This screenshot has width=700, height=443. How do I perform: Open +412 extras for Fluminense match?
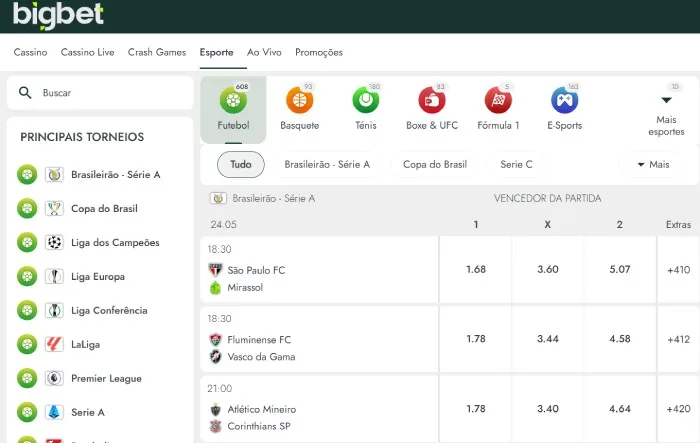[x=679, y=339]
